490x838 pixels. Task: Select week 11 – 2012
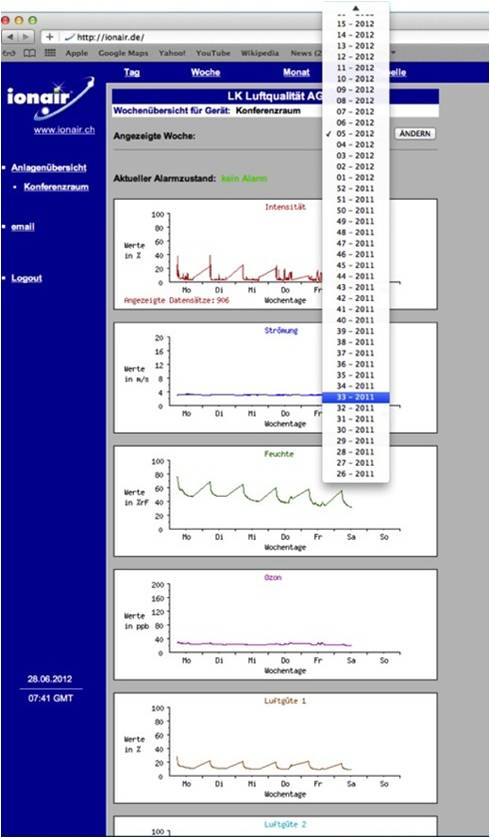point(356,68)
